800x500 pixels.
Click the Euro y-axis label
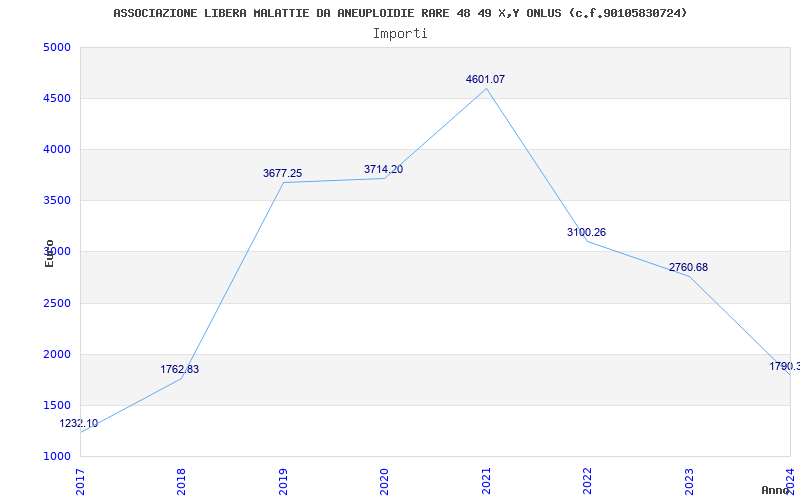[49, 253]
